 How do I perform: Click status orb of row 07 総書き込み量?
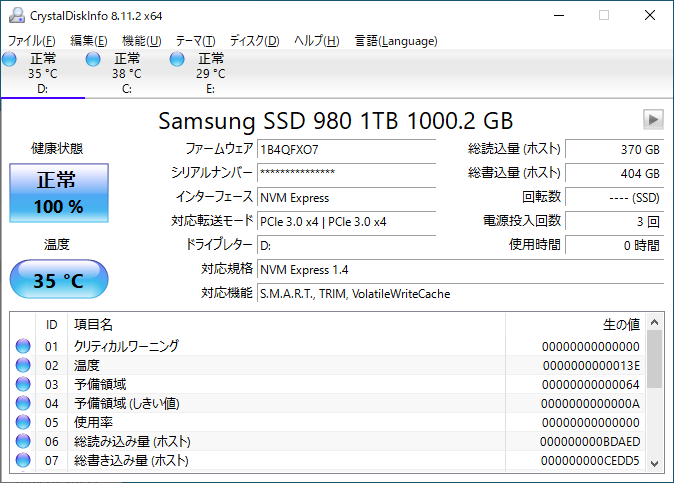[23, 460]
